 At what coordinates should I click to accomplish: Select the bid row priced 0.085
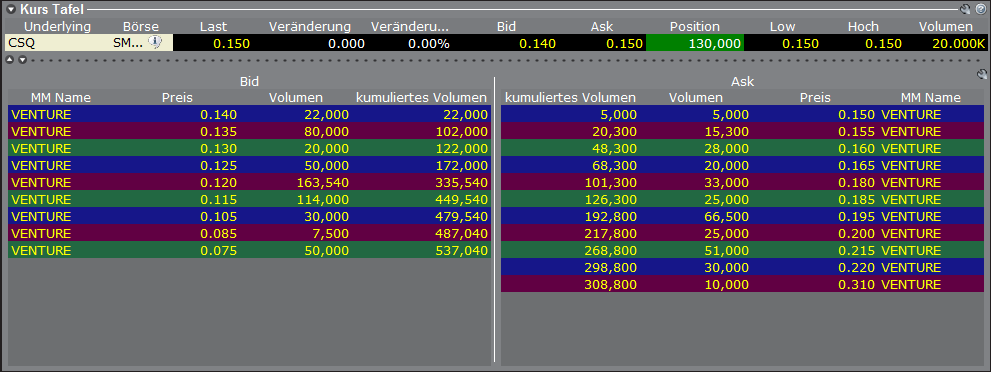tap(250, 234)
